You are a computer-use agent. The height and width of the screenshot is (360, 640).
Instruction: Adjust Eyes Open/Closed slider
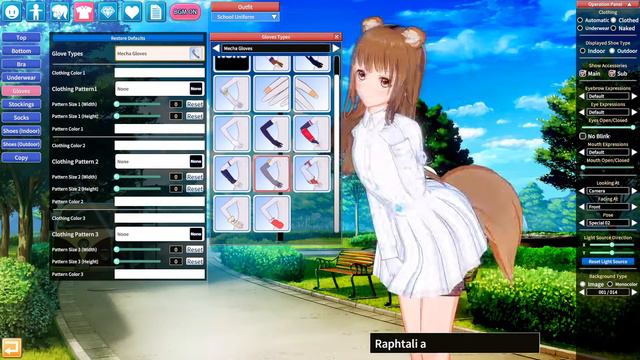tap(608, 128)
